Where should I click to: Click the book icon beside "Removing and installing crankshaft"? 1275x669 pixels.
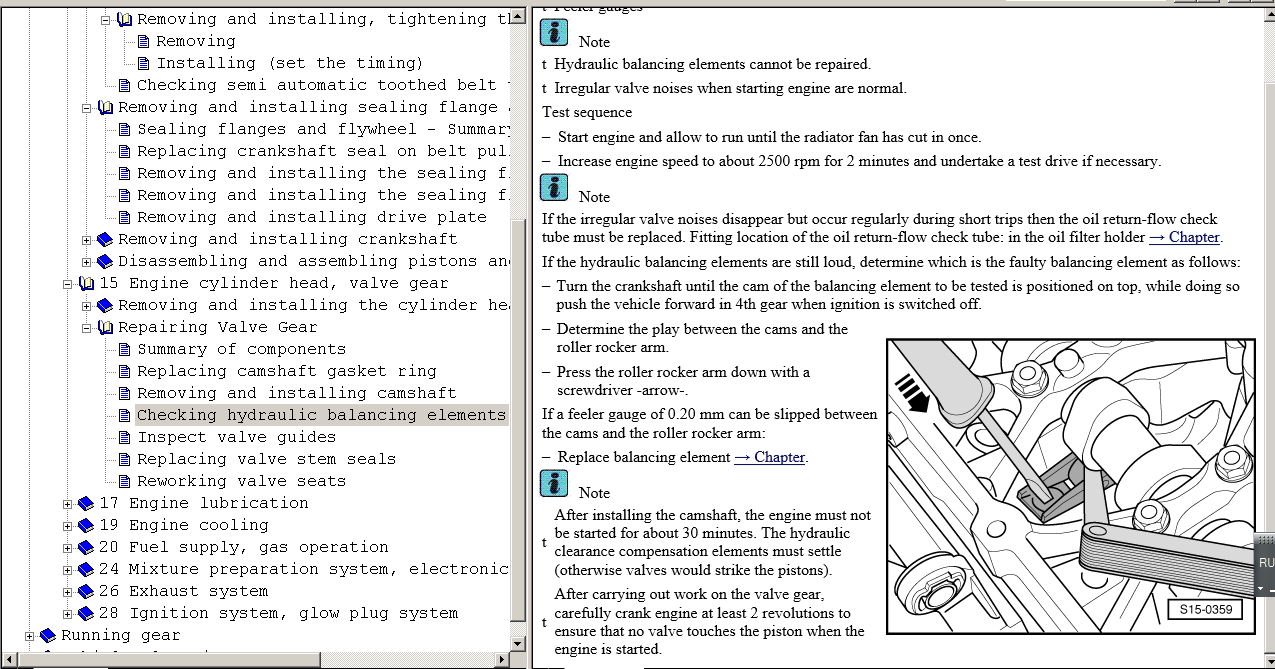coord(104,239)
